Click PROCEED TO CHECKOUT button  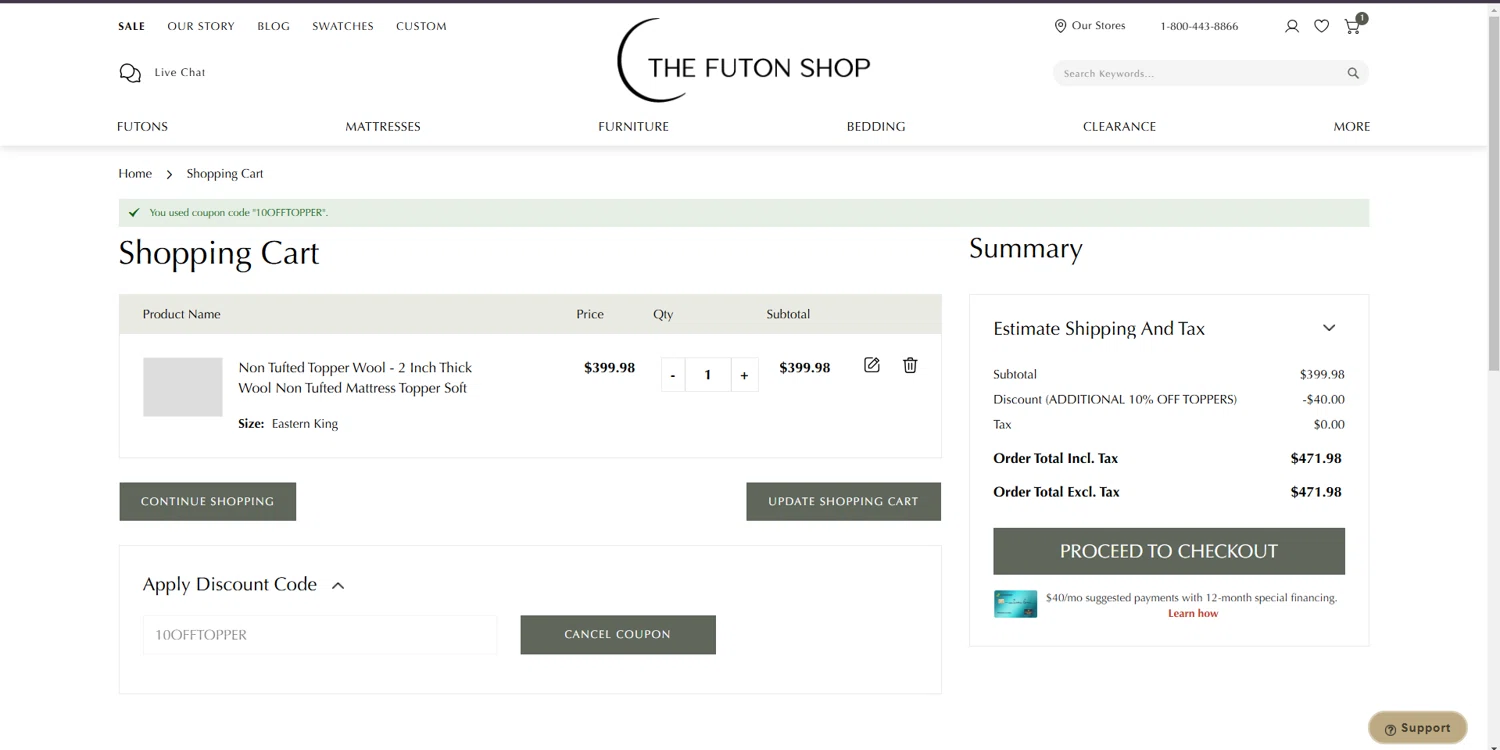(1169, 551)
